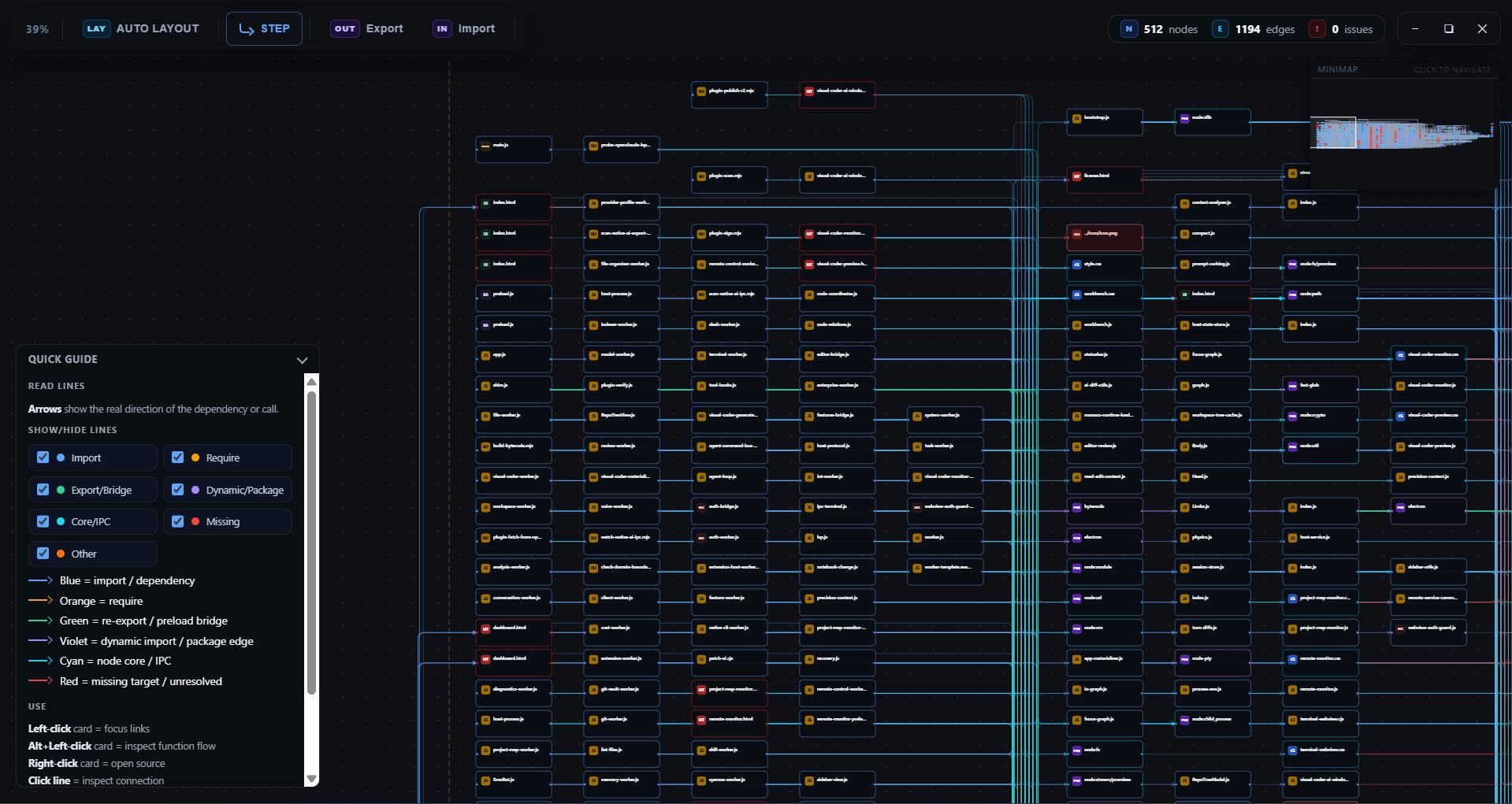Uncheck the Import lines checkbox
This screenshot has height=804, width=1512.
coord(43,458)
